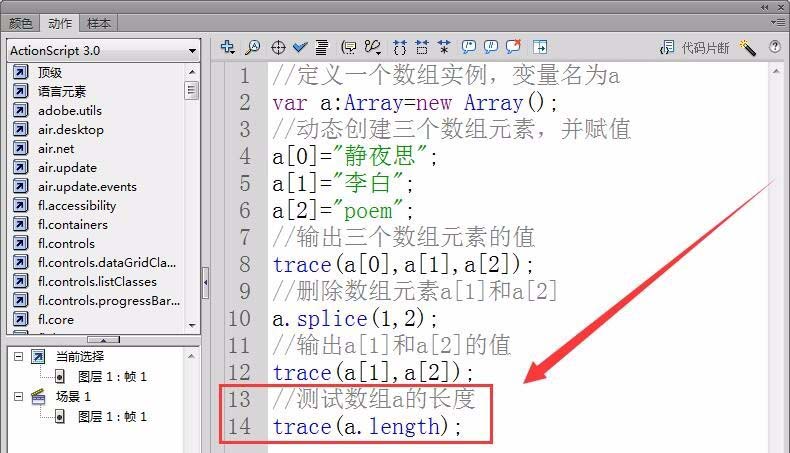Click code line a[0]="静夜思";
Image resolution: width=790 pixels, height=453 pixels.
pyautogui.click(x=355, y=156)
